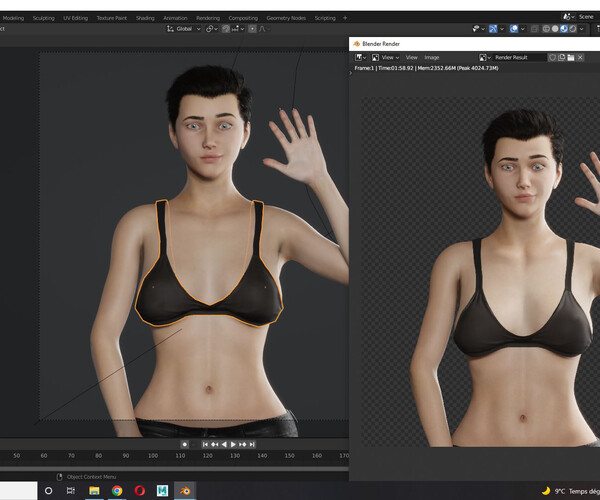Open the object types visibility menu
The image size is (600, 500).
(x=478, y=29)
